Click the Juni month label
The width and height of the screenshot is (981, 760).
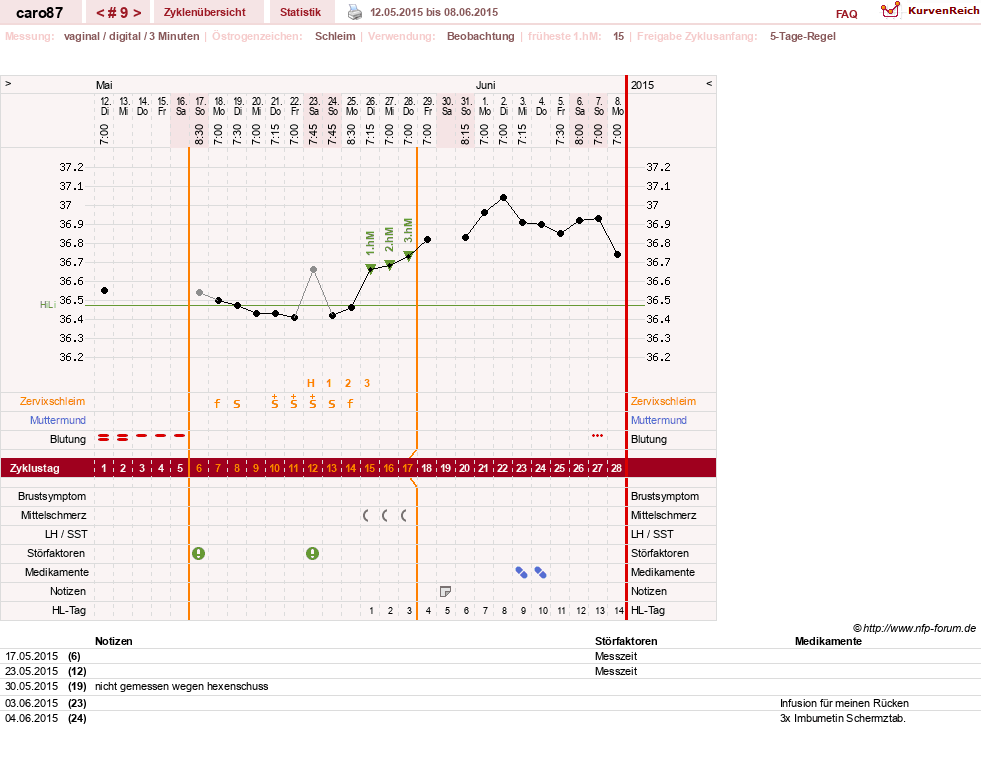[x=485, y=85]
